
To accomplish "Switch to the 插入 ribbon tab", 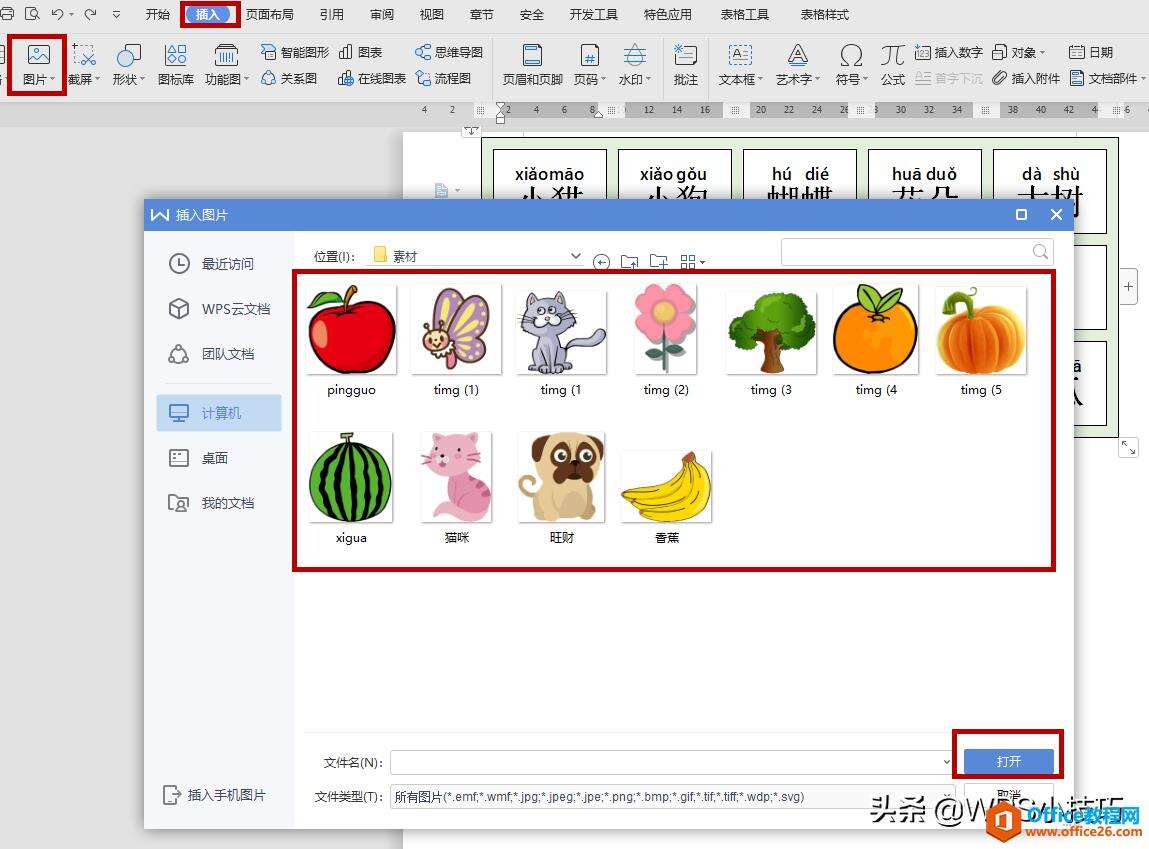I will click(209, 14).
